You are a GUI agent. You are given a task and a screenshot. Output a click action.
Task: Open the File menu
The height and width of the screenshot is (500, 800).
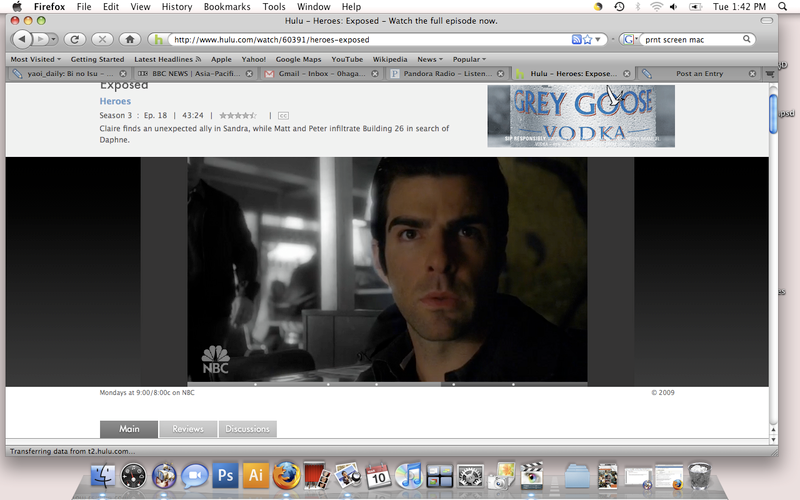tap(84, 7)
